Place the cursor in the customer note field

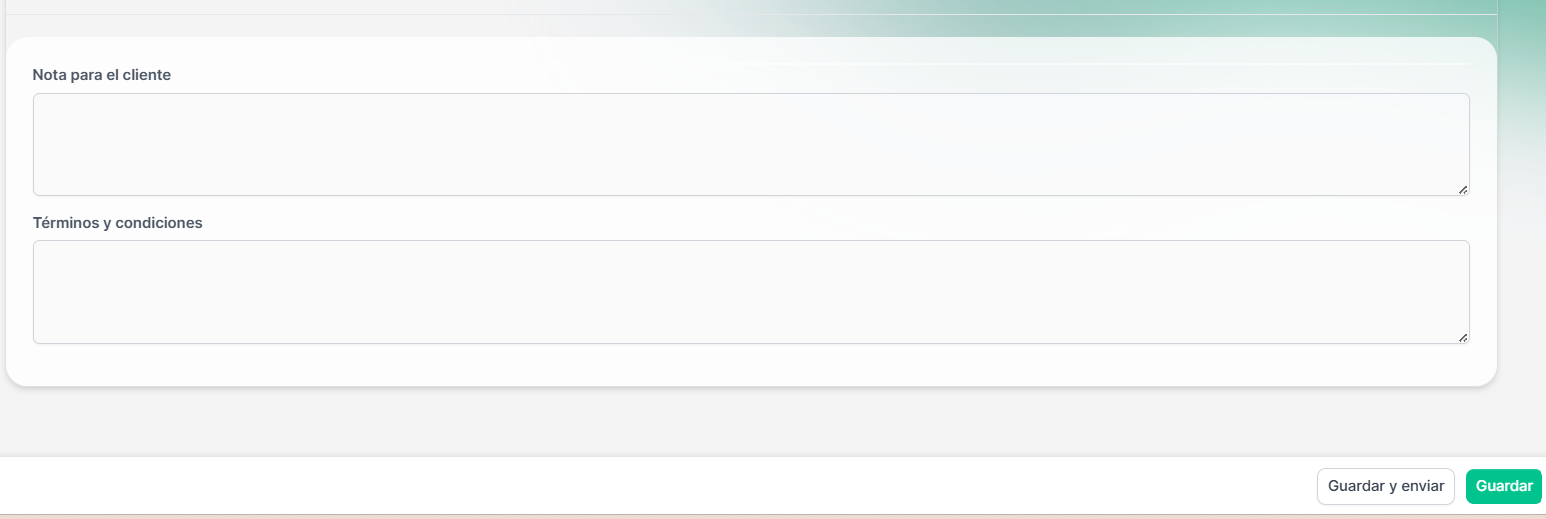pos(751,144)
